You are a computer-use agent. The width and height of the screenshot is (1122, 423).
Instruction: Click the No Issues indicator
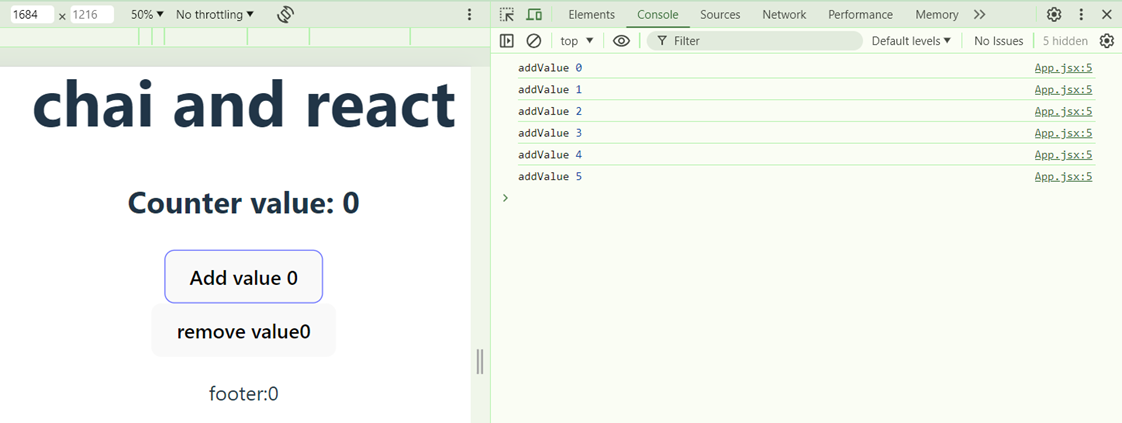pyautogui.click(x=998, y=41)
